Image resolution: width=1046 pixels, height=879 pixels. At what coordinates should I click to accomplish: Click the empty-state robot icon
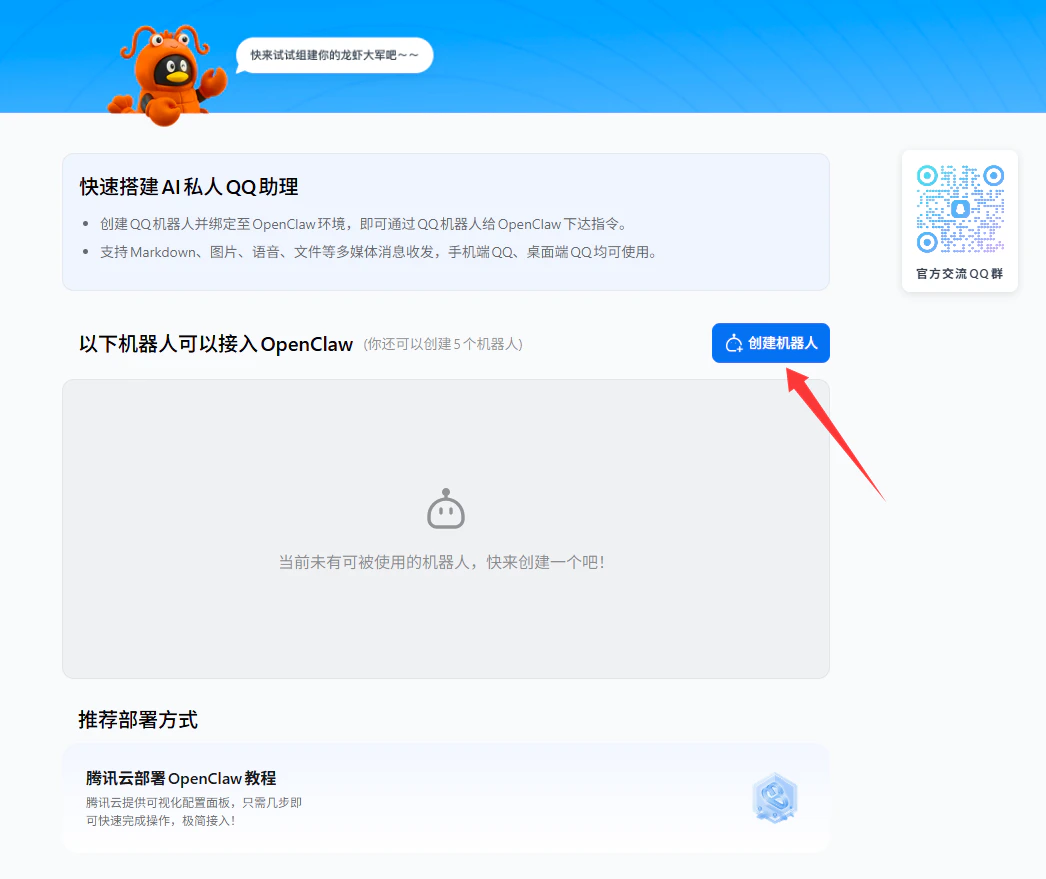coord(446,509)
